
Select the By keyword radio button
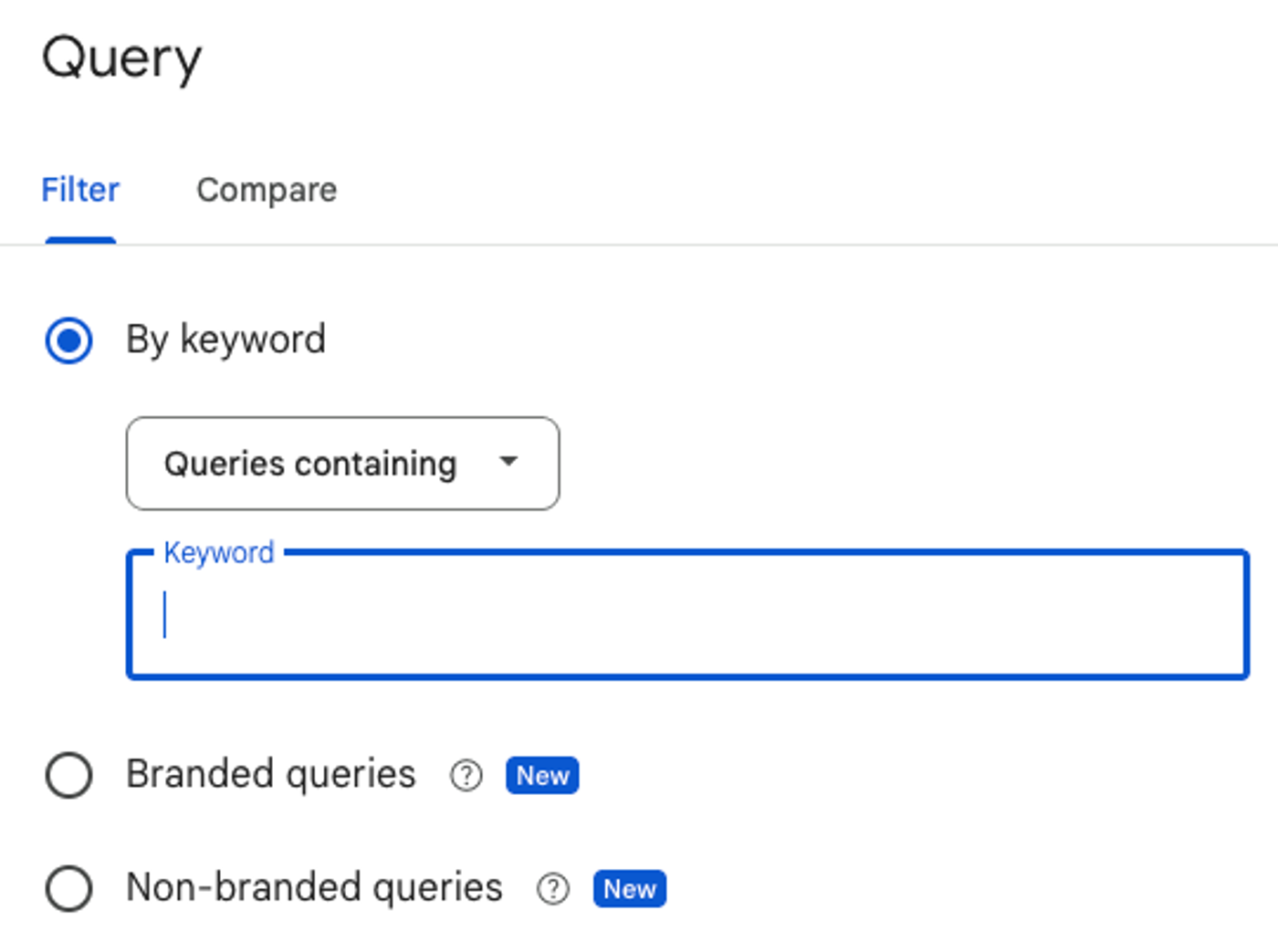pos(68,339)
